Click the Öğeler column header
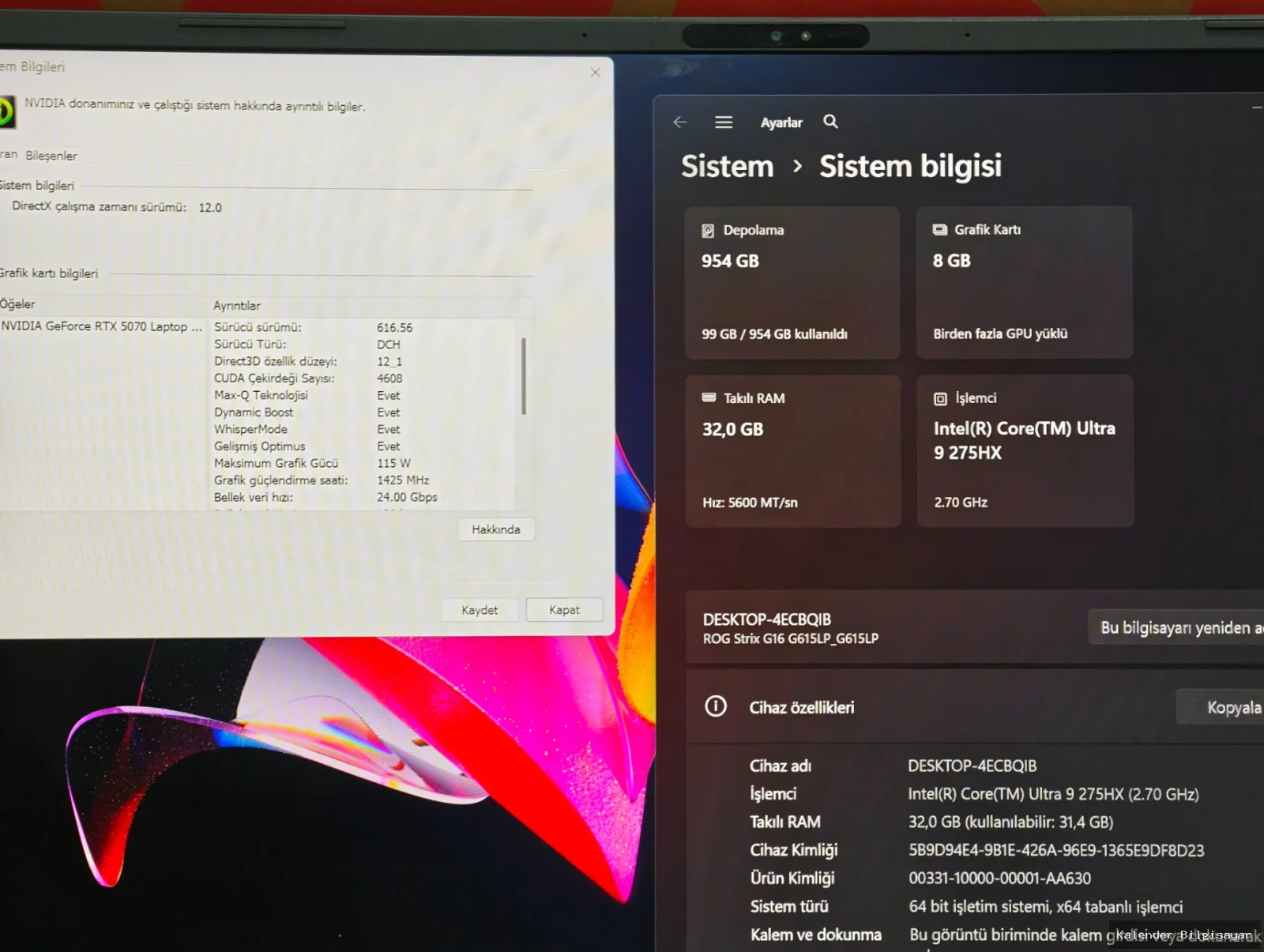This screenshot has width=1264, height=952. [17, 304]
